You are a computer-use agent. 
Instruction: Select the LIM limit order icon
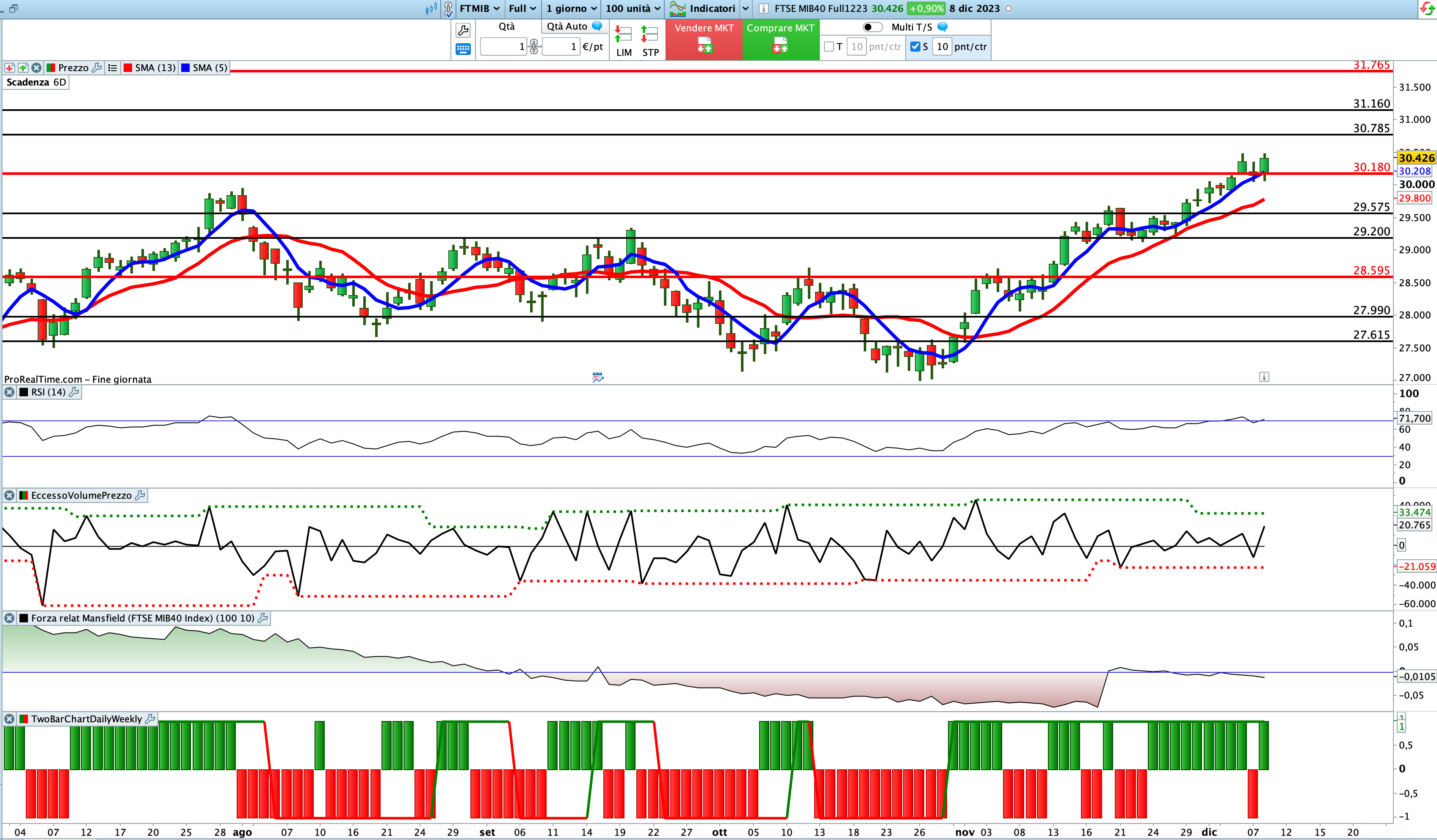coord(623,41)
